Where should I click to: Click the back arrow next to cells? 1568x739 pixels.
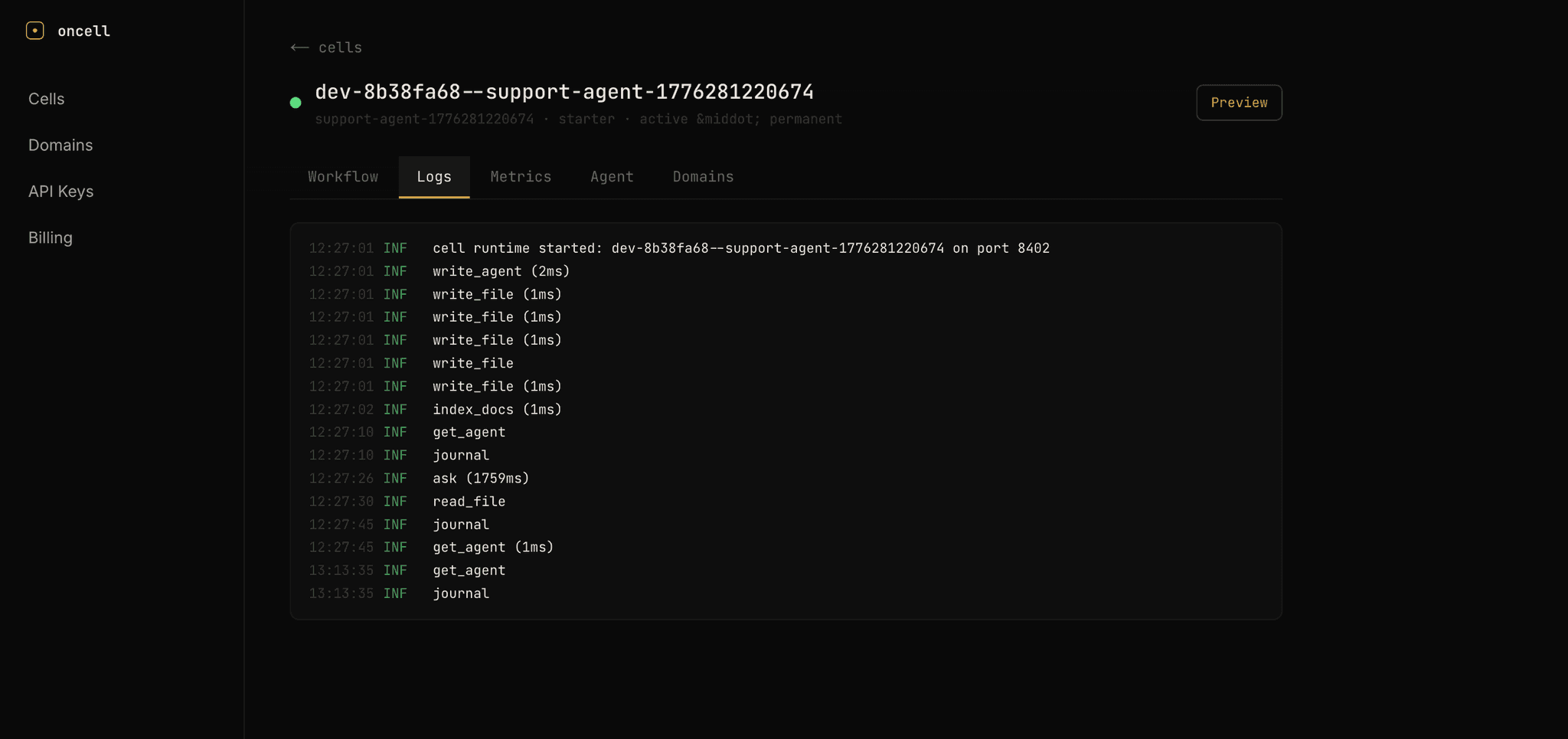click(x=299, y=47)
